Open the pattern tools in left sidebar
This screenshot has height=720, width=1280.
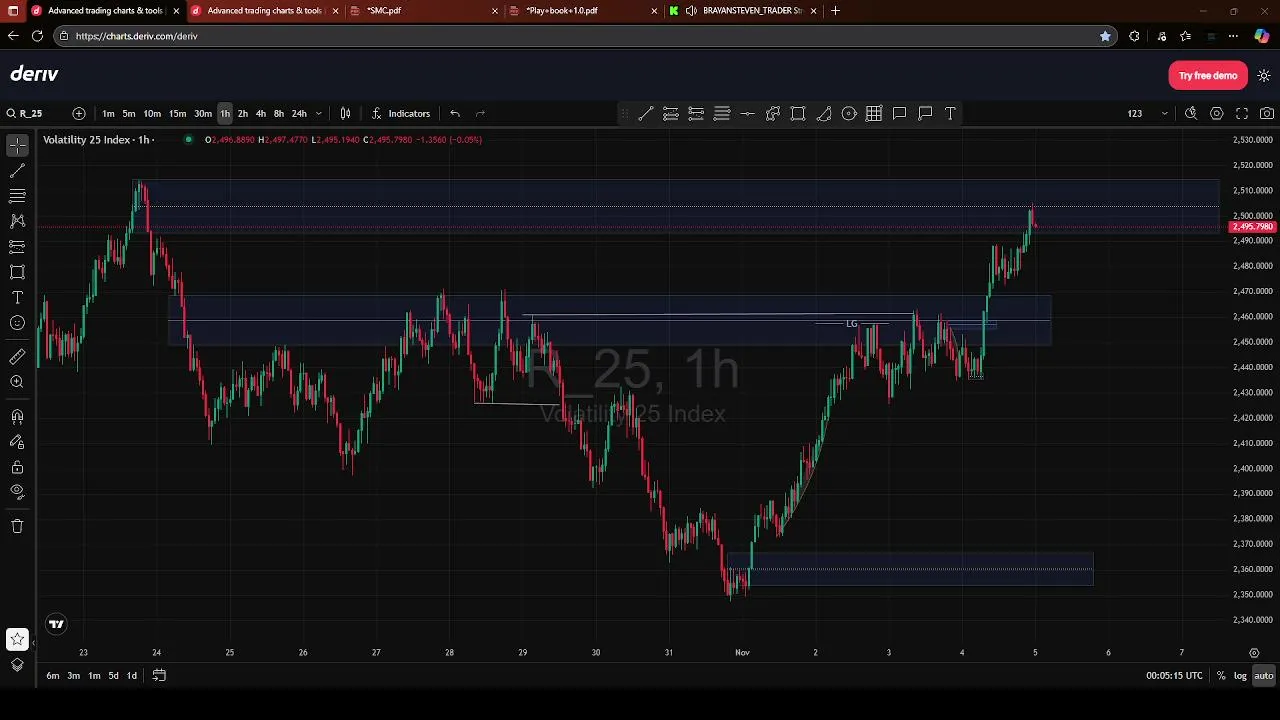click(17, 221)
